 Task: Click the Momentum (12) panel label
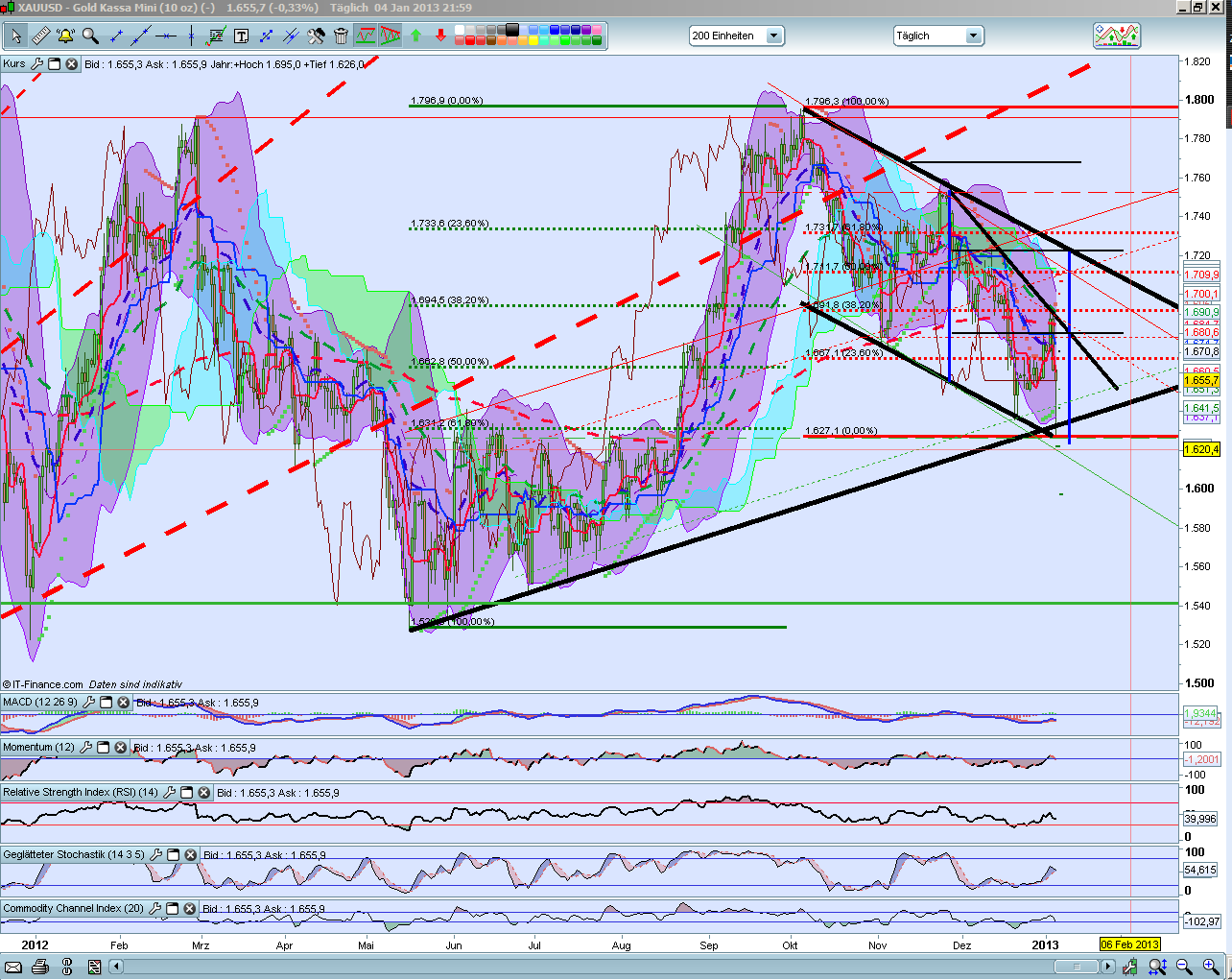[x=38, y=748]
